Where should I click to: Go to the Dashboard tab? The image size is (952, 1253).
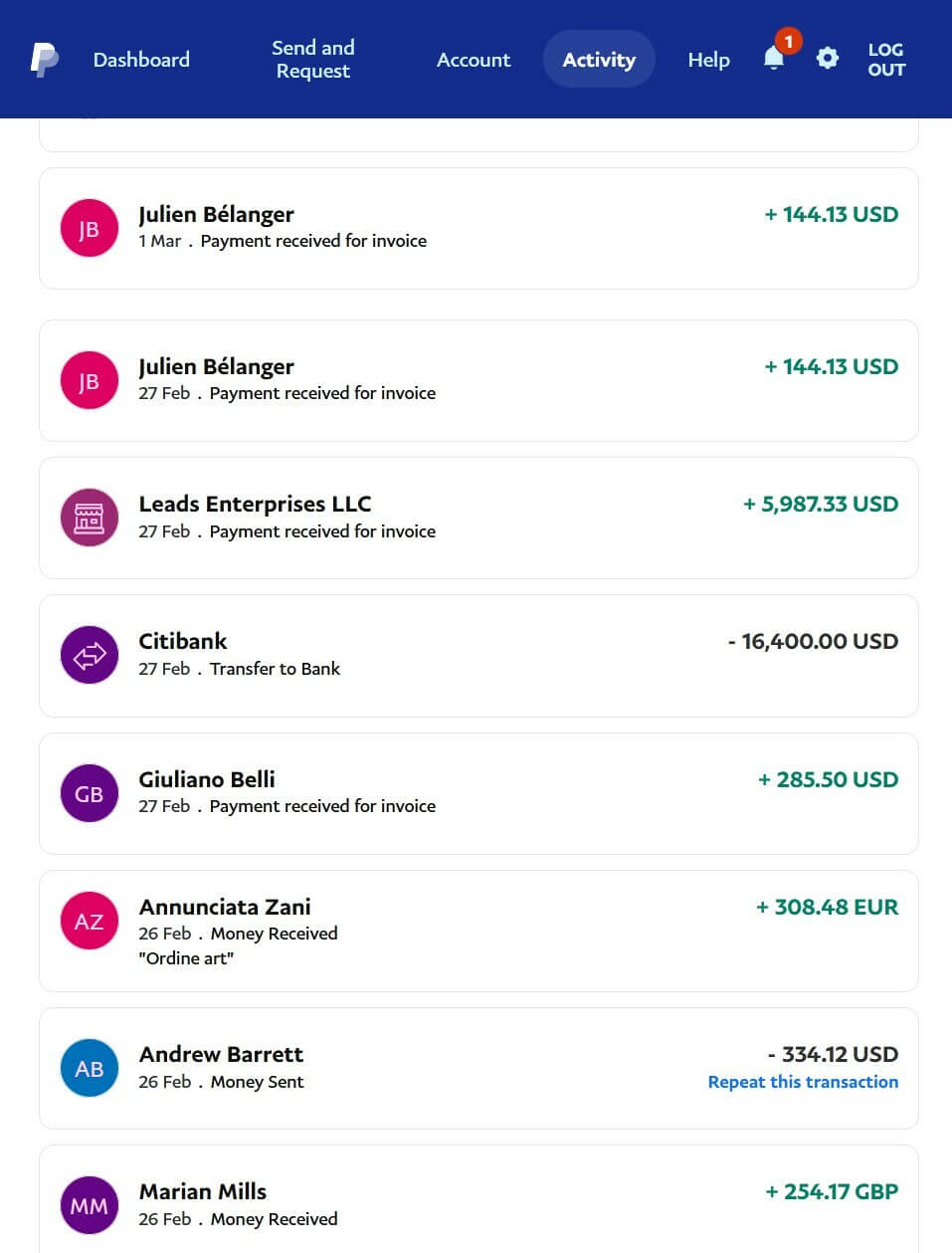click(x=141, y=60)
